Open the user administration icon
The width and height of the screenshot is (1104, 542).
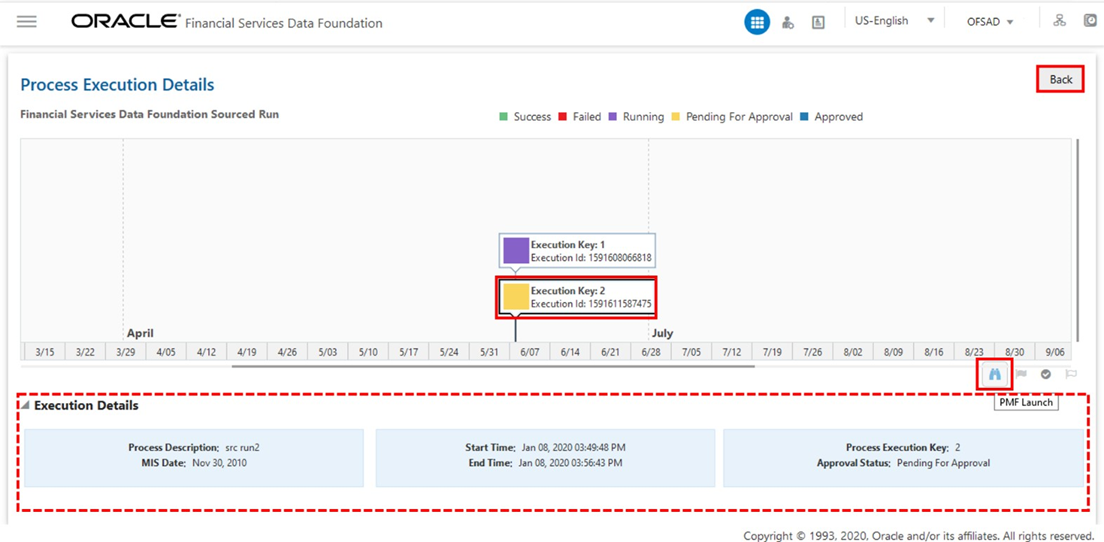pos(788,23)
